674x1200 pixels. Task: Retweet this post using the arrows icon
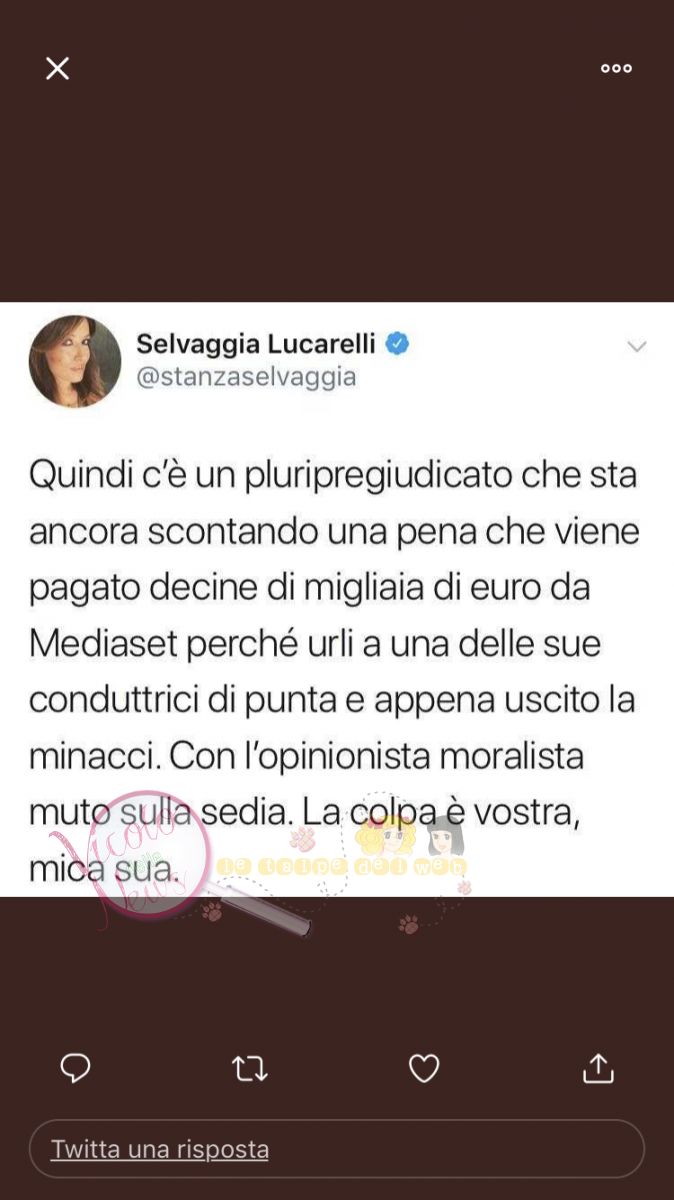point(250,1069)
